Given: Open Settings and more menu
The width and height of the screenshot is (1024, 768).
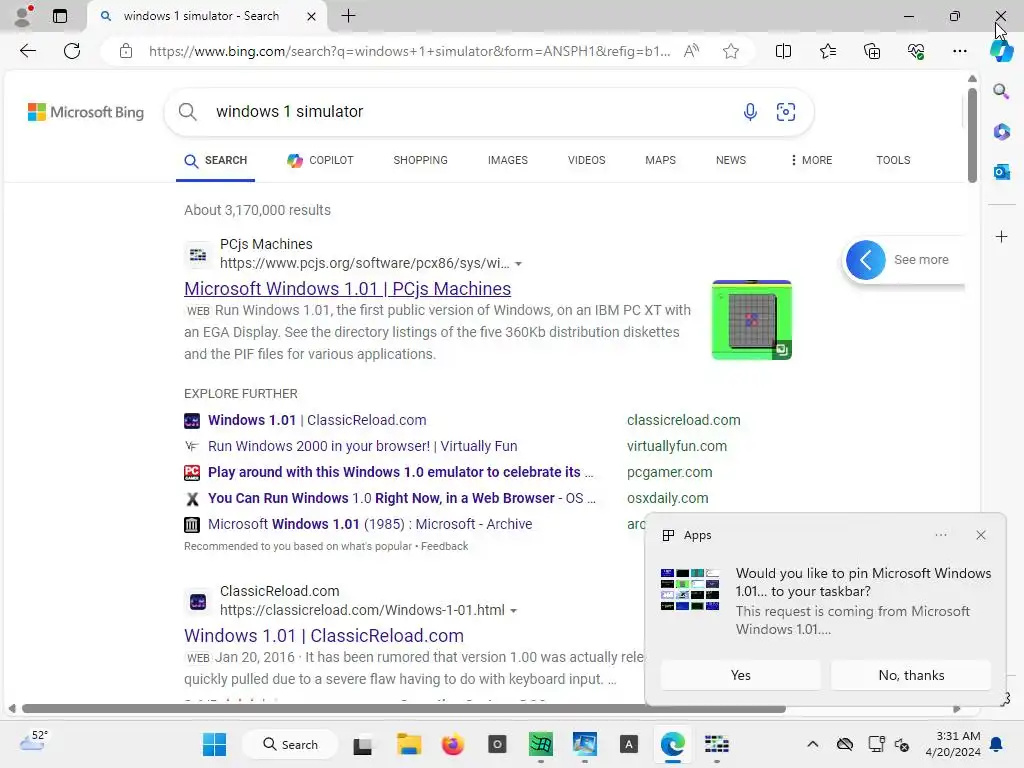Looking at the screenshot, I should click(x=959, y=51).
